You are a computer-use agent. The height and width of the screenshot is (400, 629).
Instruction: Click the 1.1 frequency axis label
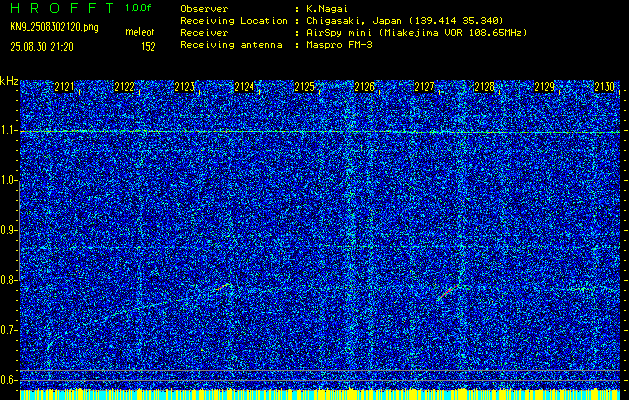tap(8, 131)
